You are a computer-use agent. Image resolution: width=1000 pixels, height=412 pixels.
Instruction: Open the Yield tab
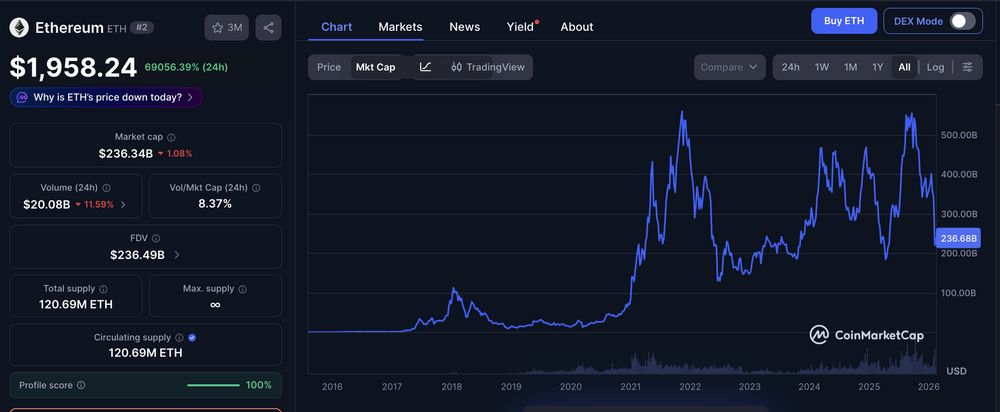coord(520,27)
